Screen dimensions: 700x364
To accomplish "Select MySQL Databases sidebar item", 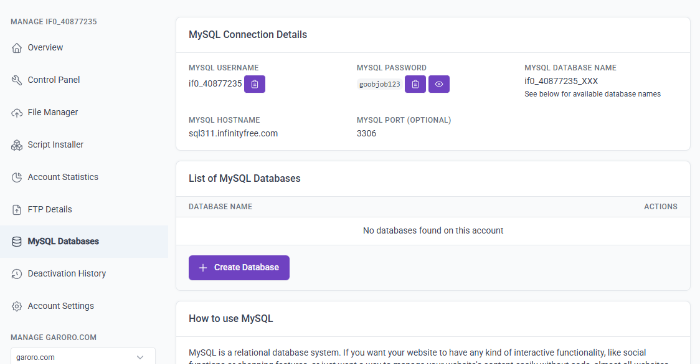I will [x=84, y=241].
